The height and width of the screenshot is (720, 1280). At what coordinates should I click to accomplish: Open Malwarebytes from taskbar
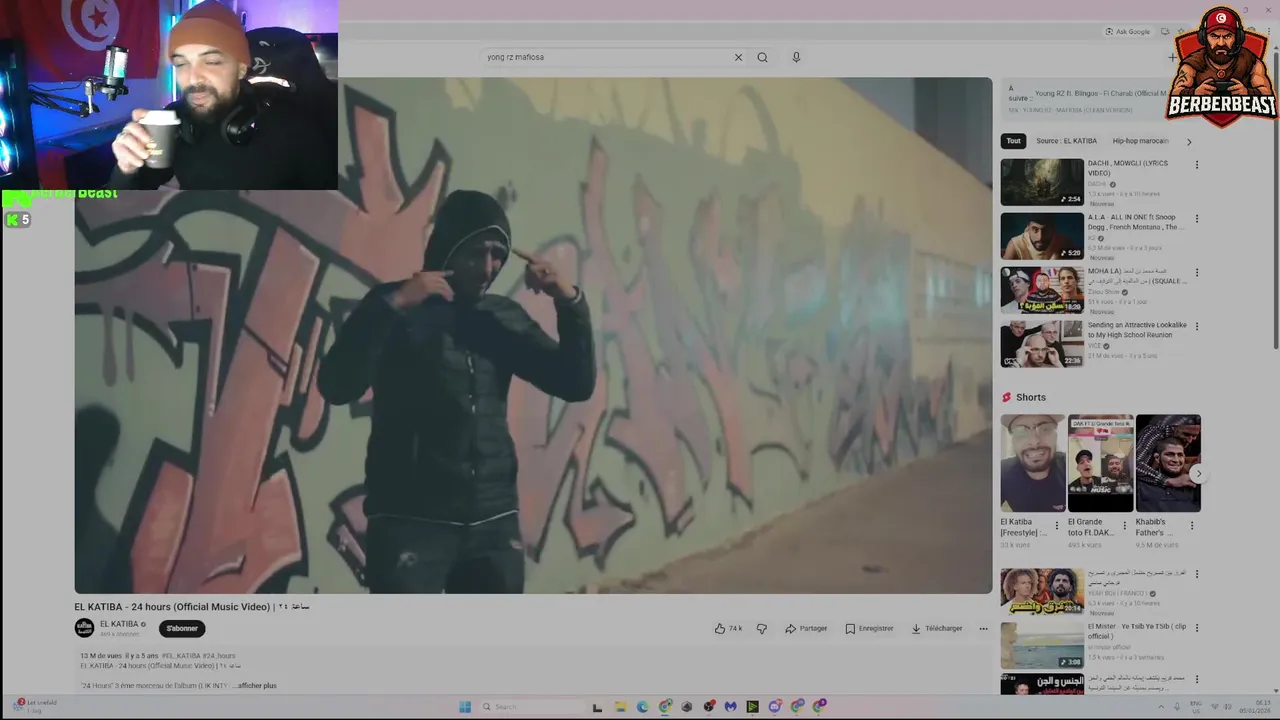coord(731,707)
